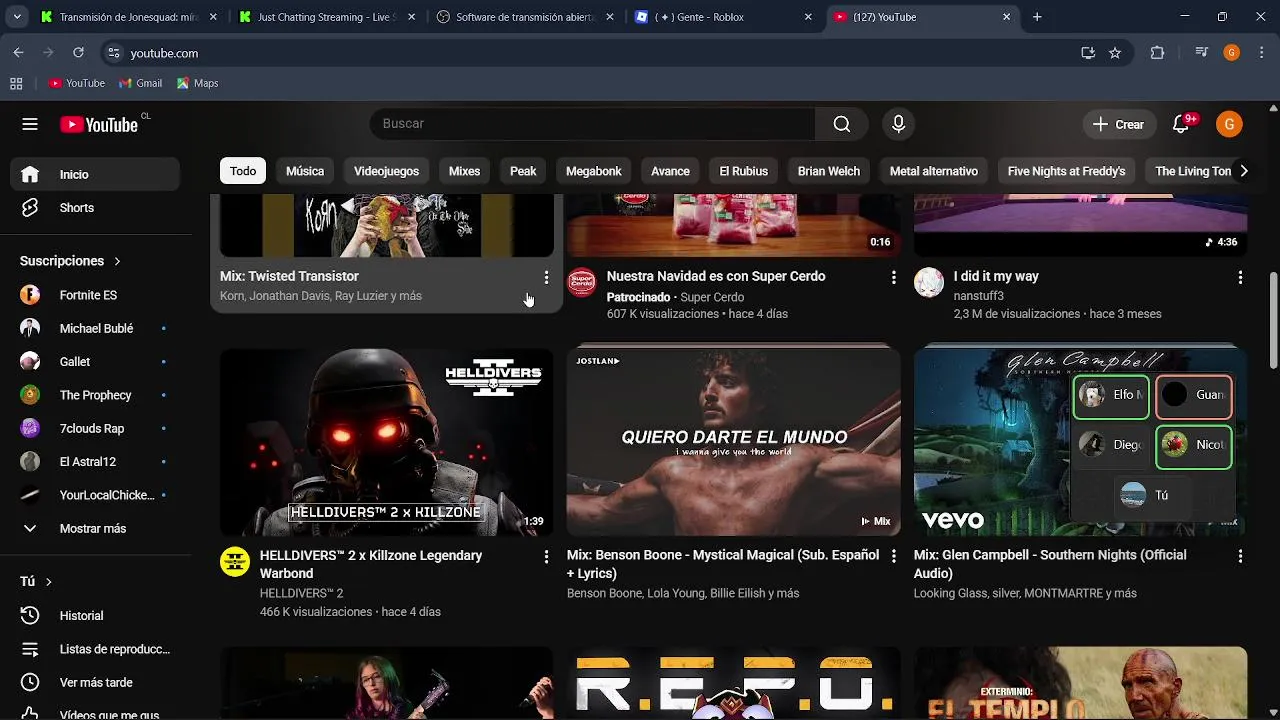Switch to Just Chatting Streaming tab
Viewport: 1280px width, 720px height.
pos(327,17)
